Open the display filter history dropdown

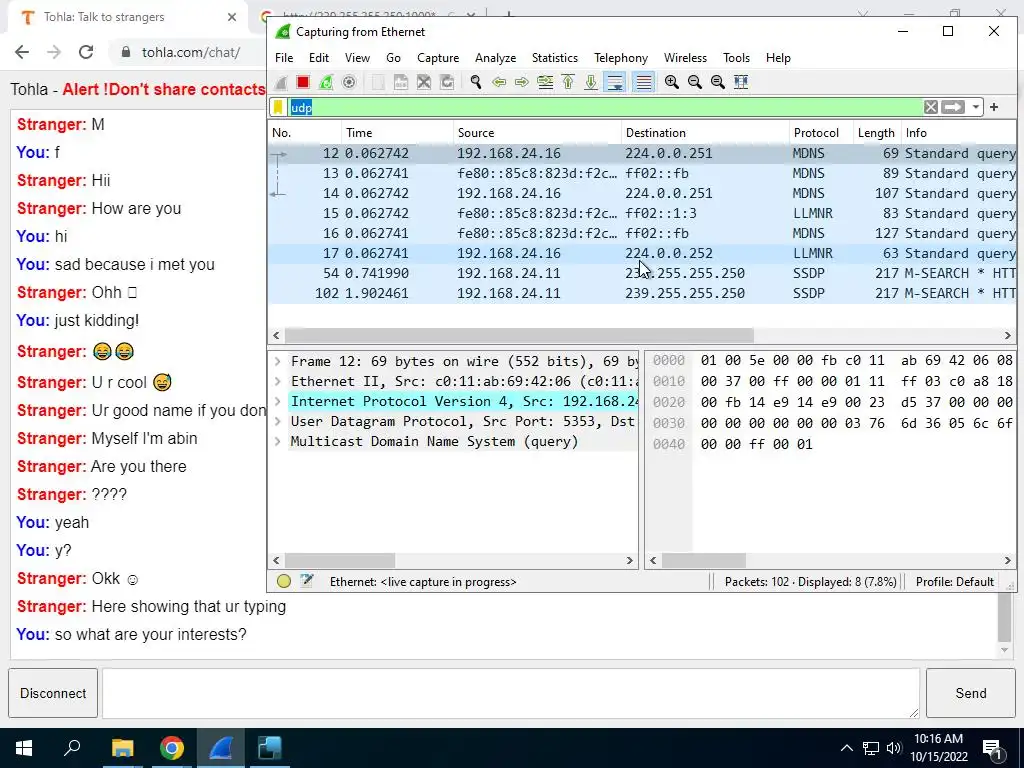975,107
